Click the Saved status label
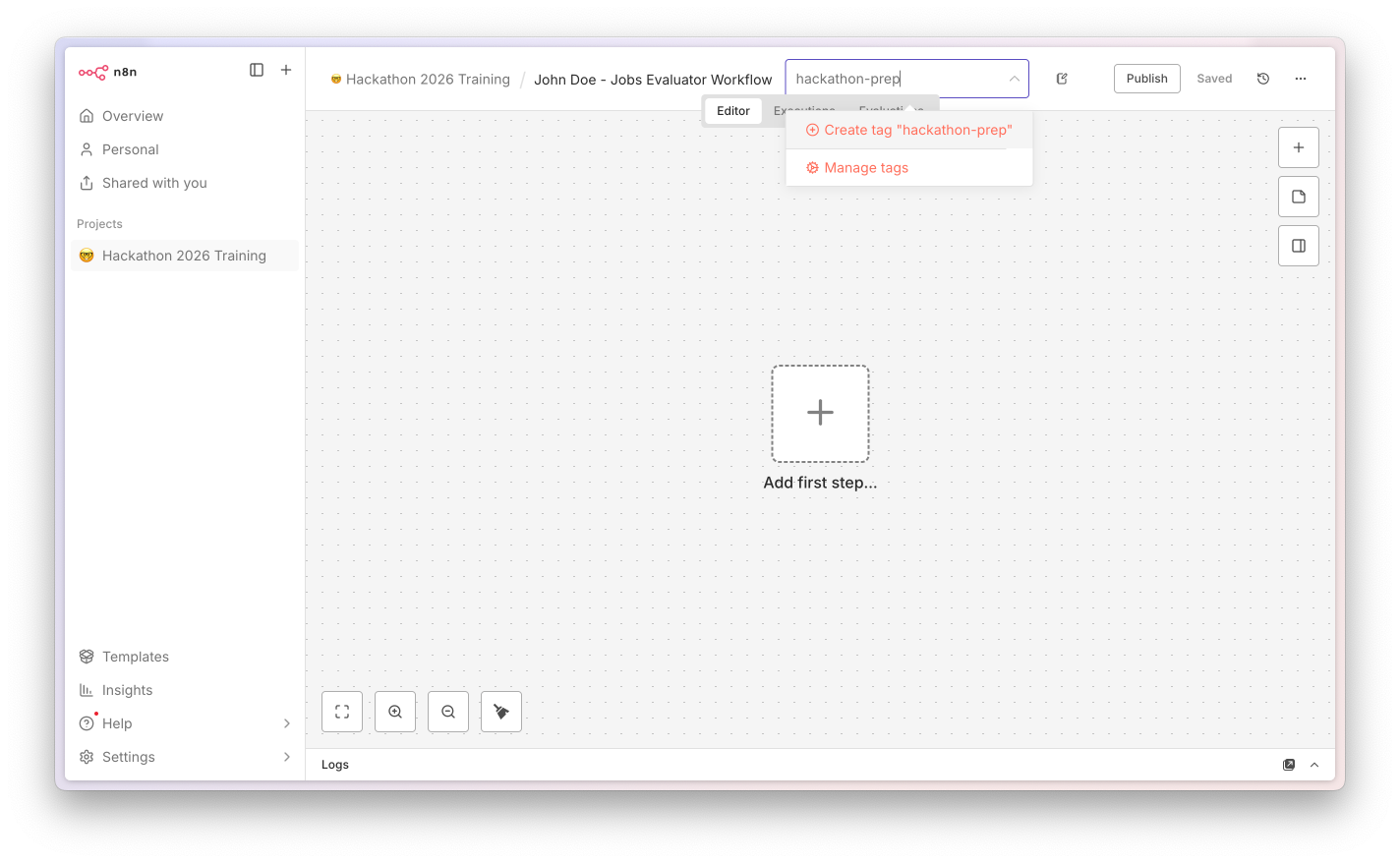The width and height of the screenshot is (1400, 863). [x=1214, y=79]
